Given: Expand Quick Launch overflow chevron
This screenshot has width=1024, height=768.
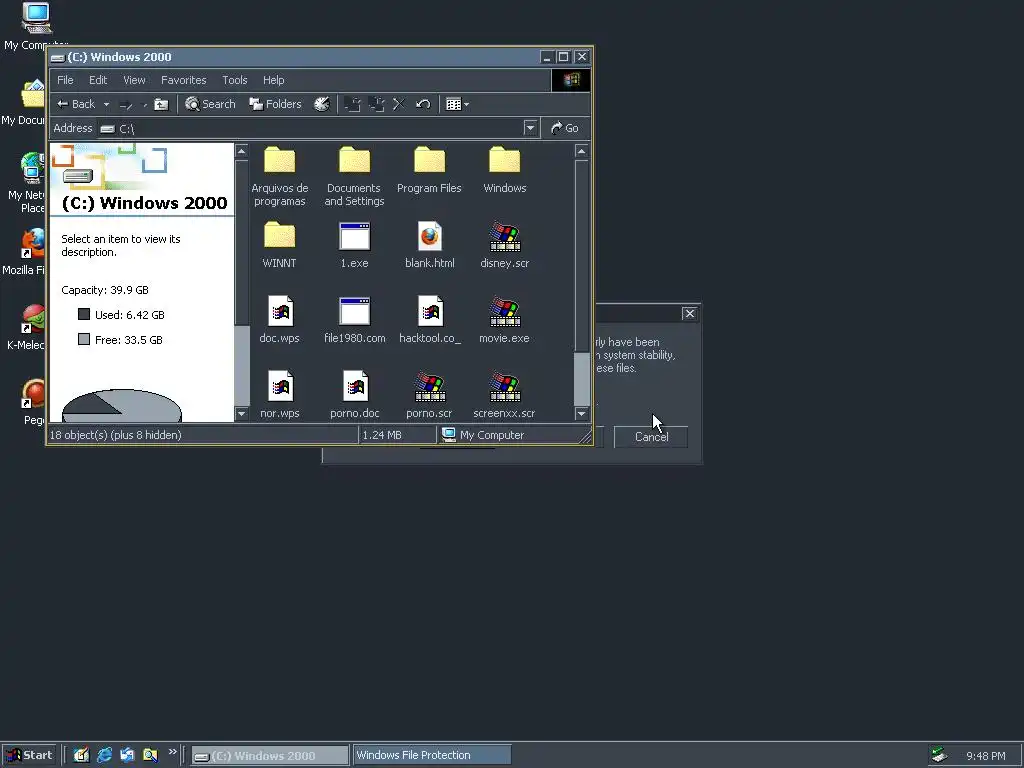Looking at the screenshot, I should click(x=172, y=752).
